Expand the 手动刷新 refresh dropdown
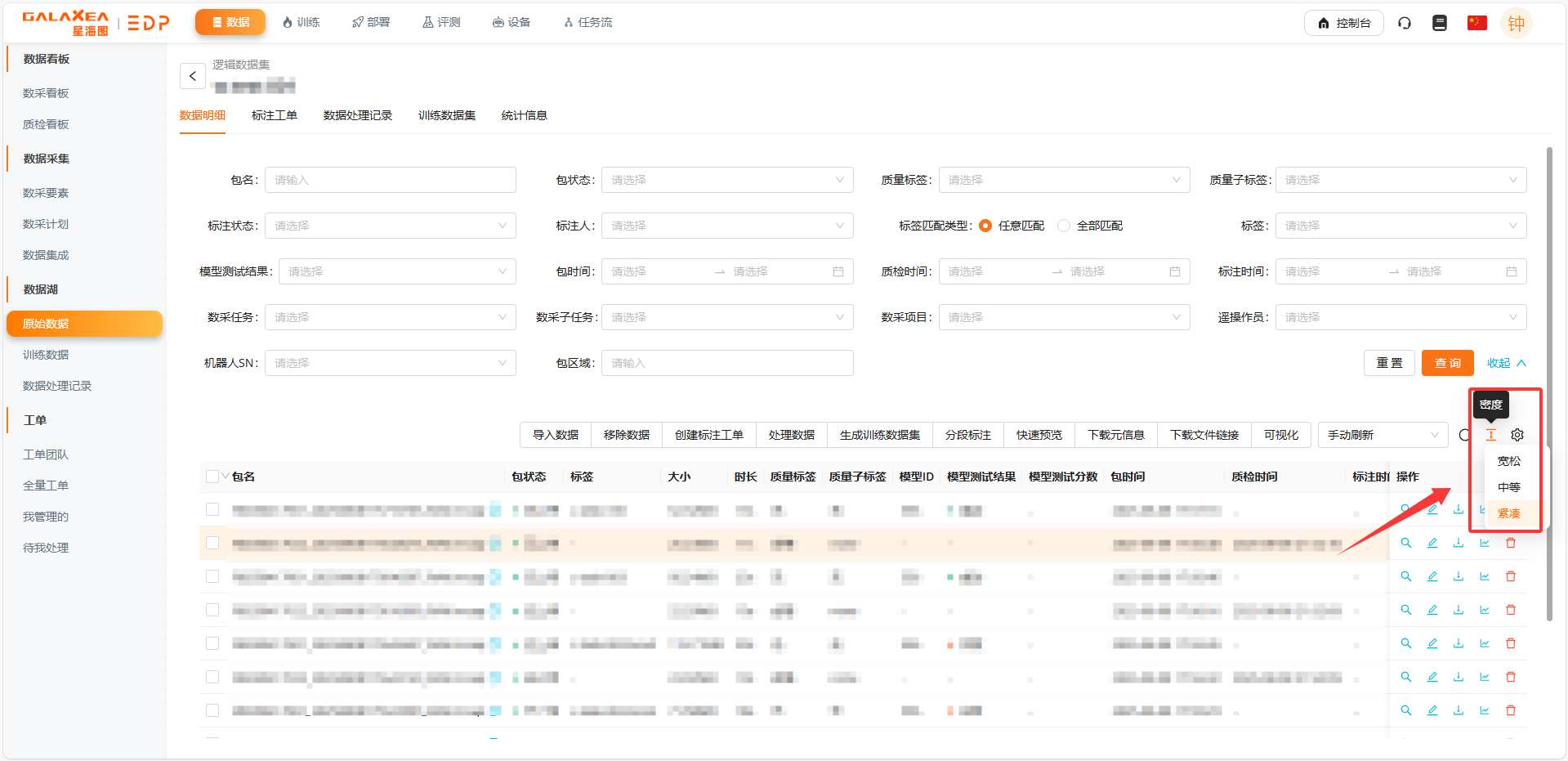The image size is (1568, 761). click(1382, 435)
